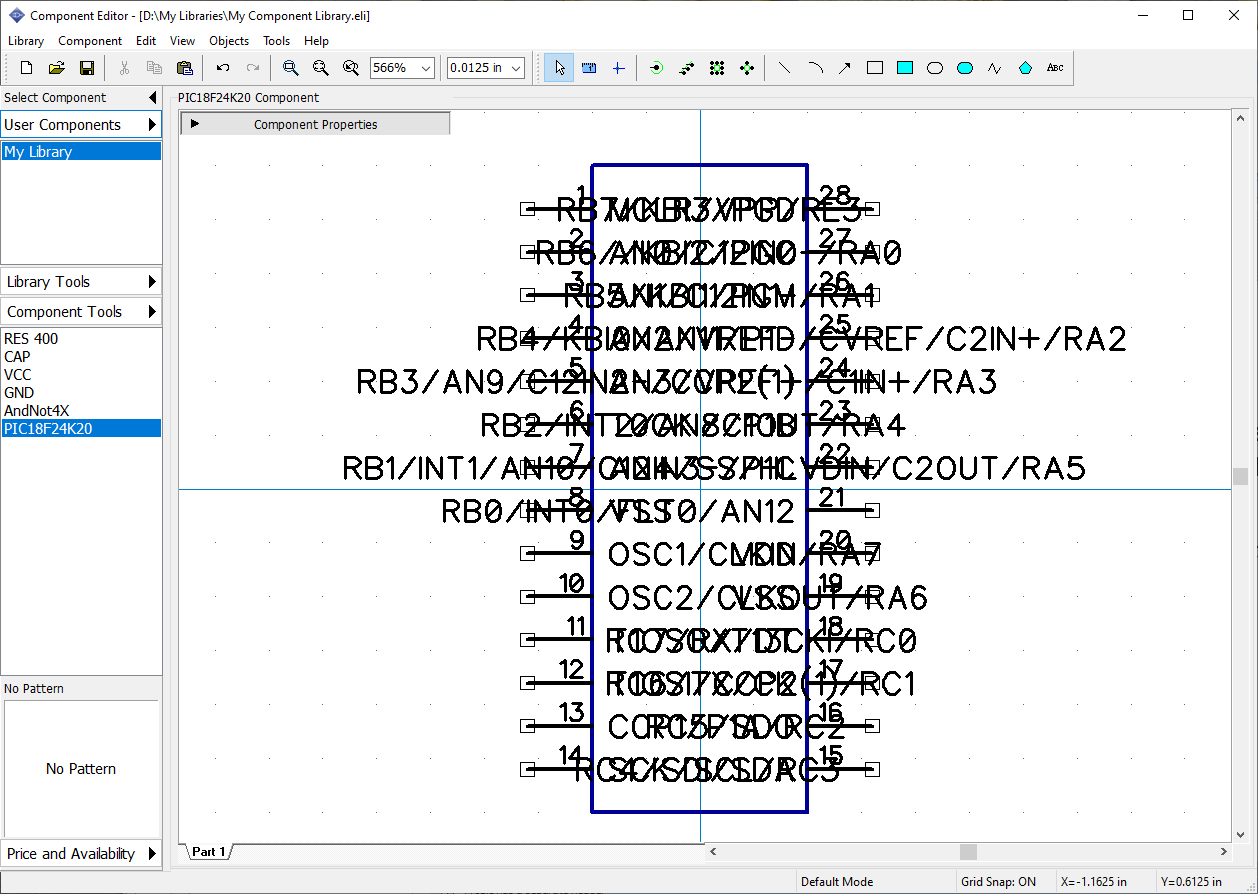The height and width of the screenshot is (894, 1258).
Task: Open the Edit menu
Action: 146,41
